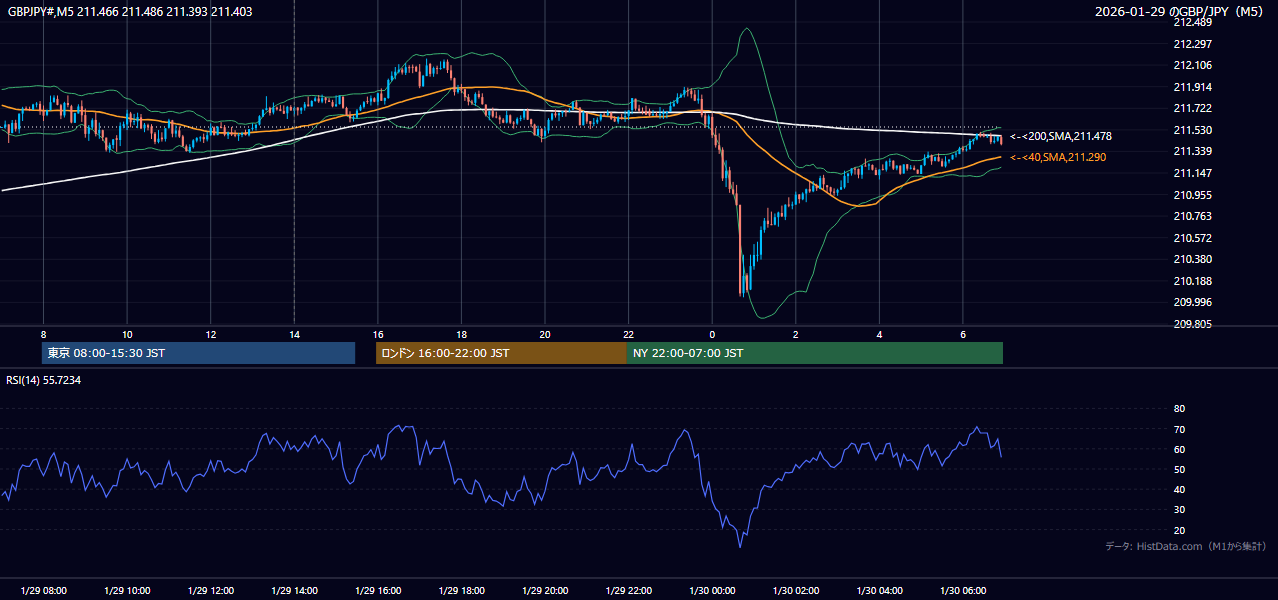Click the bottom date label 1/29 08:00

point(44,590)
